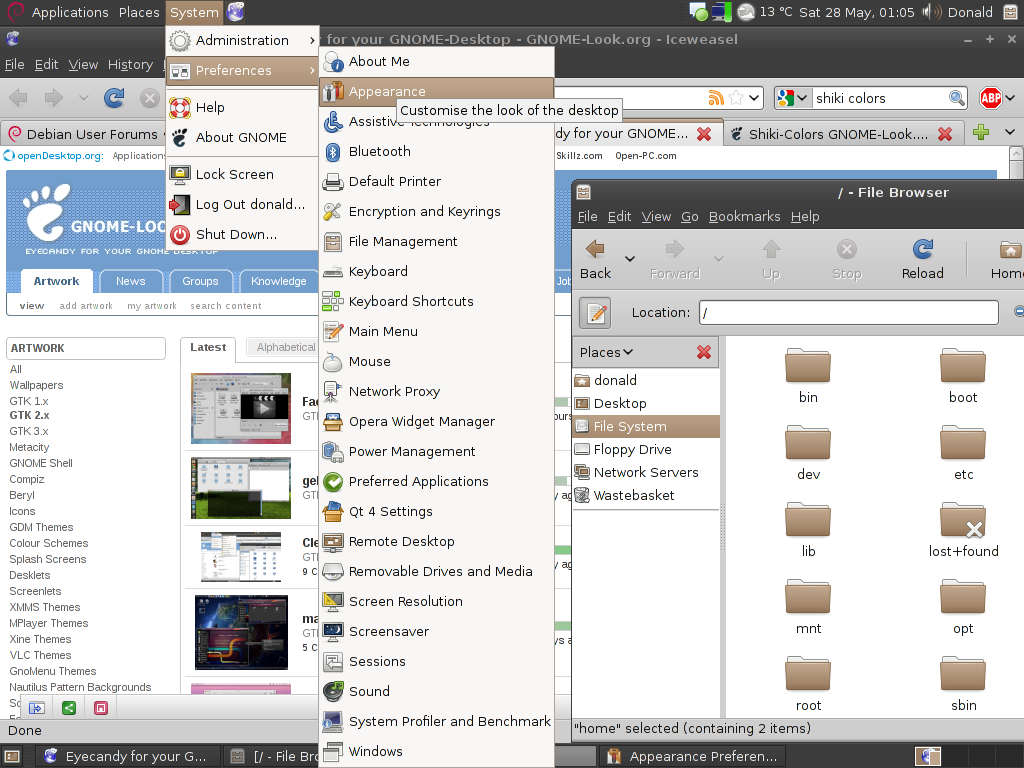This screenshot has width=1024, height=768.
Task: Close the Places sidebar panel
Action: 703,353
